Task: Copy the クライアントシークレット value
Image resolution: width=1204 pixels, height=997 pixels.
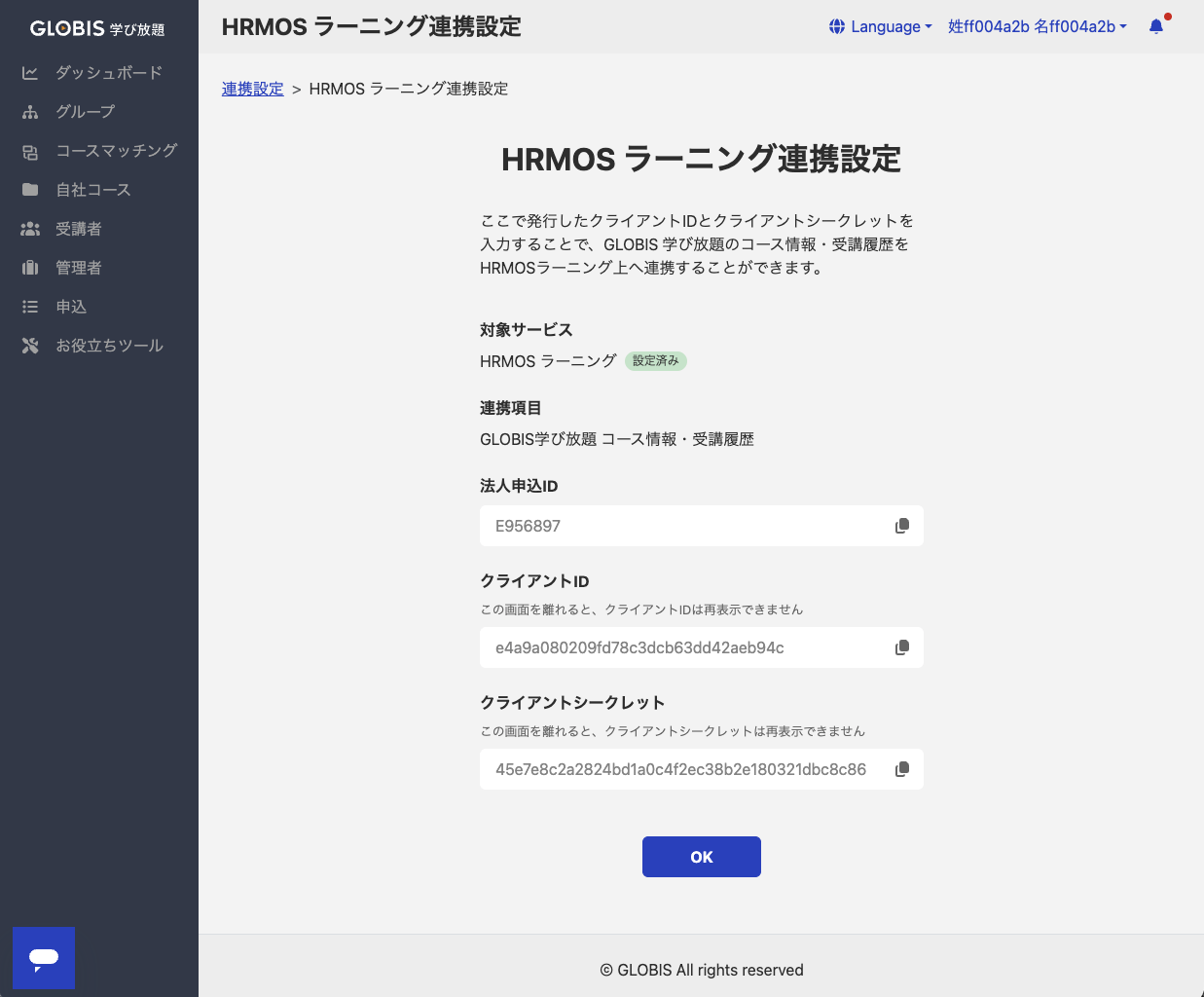Action: (x=902, y=769)
